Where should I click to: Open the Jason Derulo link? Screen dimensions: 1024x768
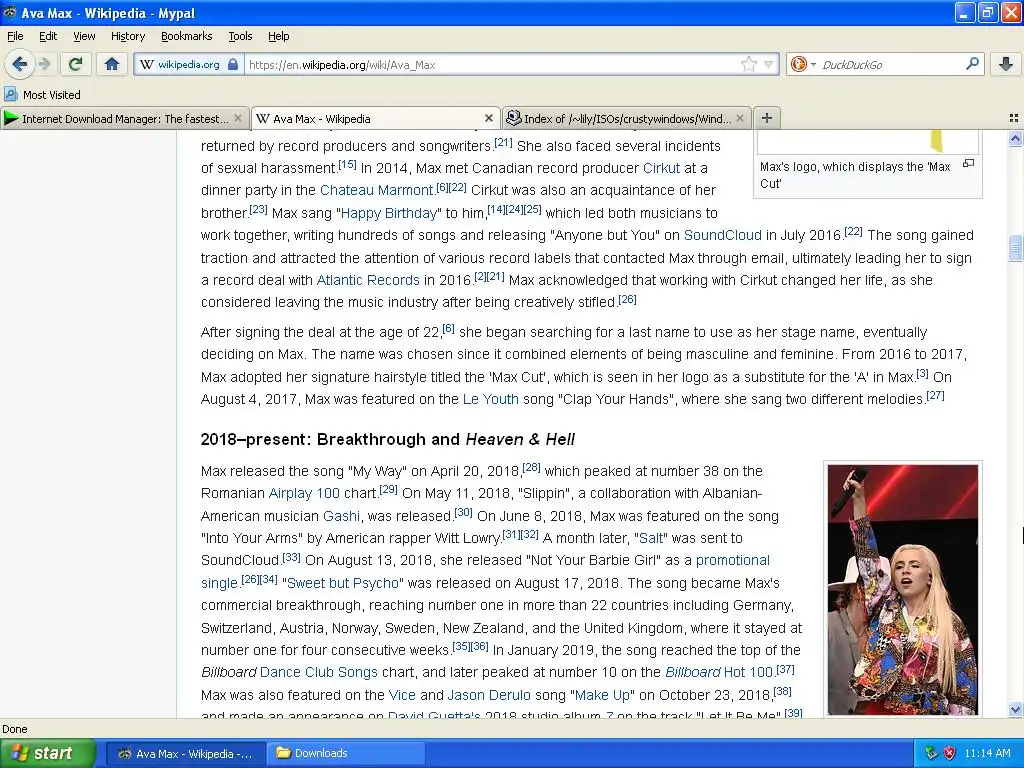[488, 695]
